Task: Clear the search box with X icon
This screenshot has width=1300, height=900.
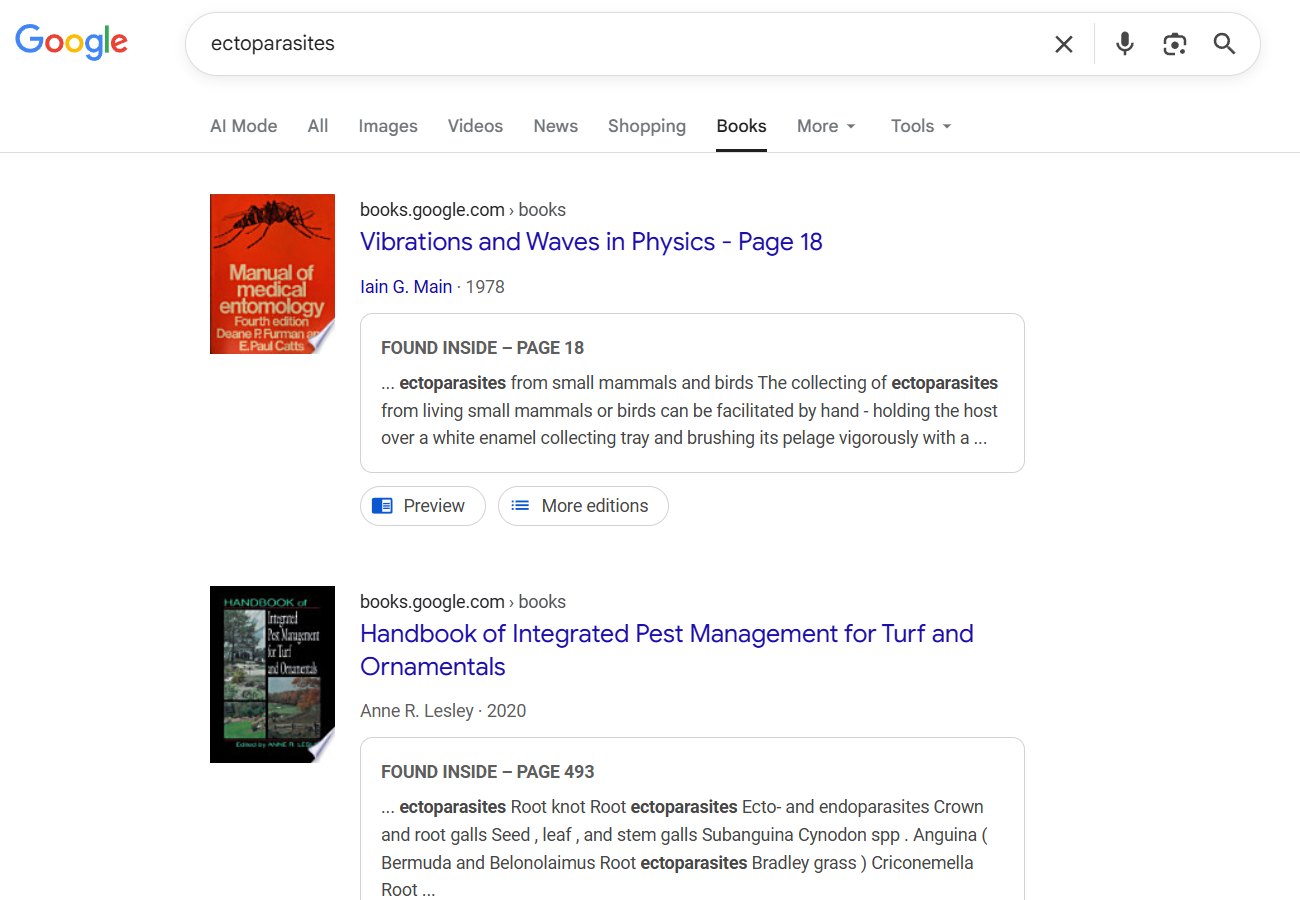Action: [x=1064, y=44]
